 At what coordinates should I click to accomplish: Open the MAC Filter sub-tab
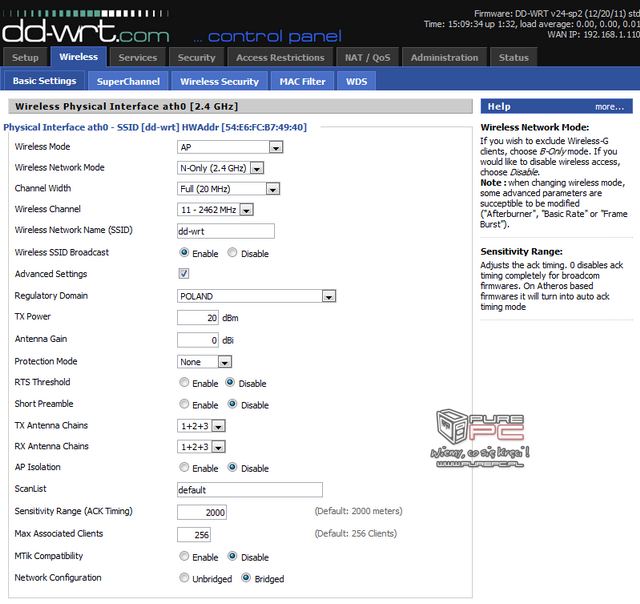[302, 81]
